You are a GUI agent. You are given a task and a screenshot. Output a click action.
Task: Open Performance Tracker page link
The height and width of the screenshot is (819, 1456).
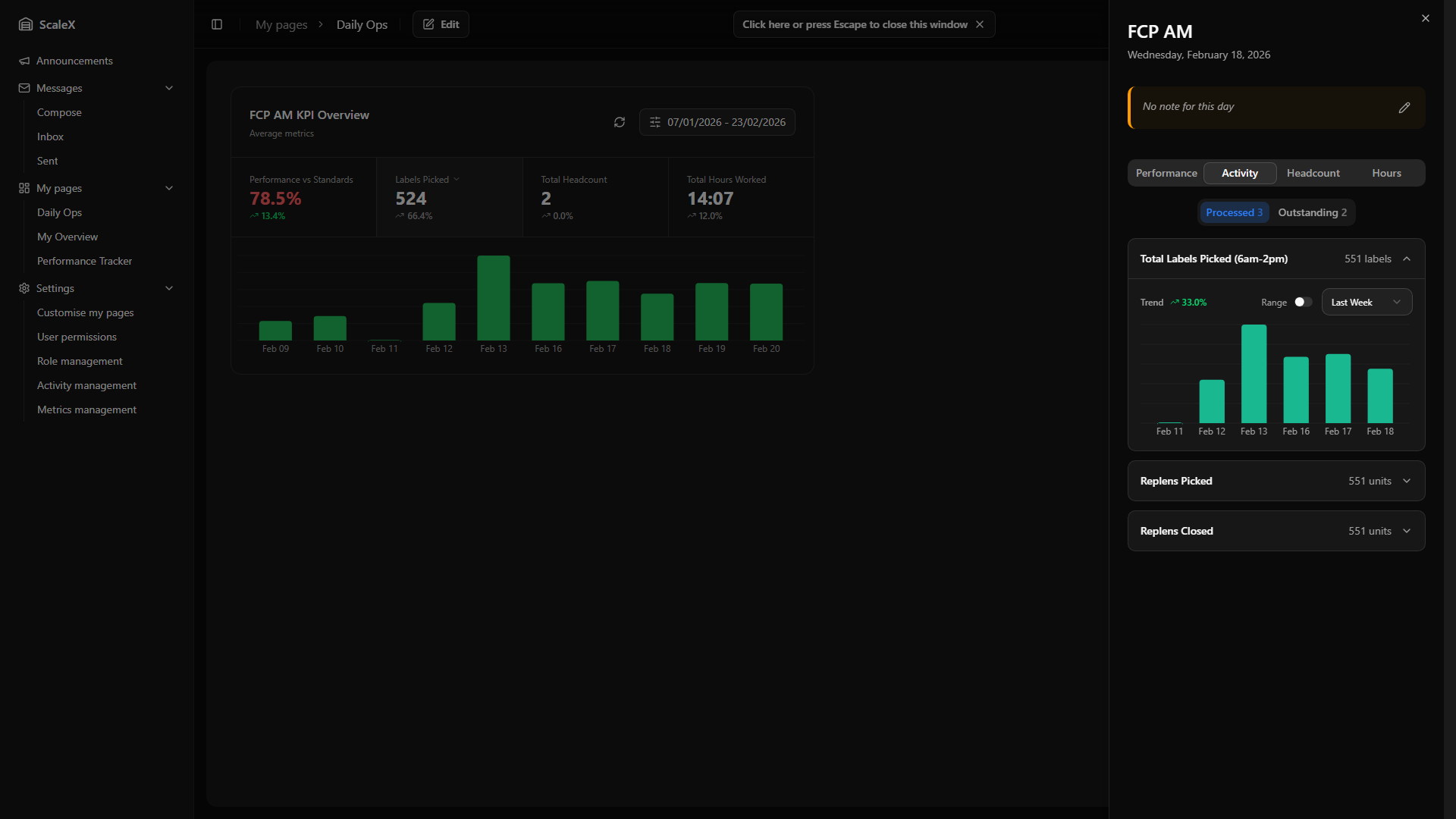point(84,261)
